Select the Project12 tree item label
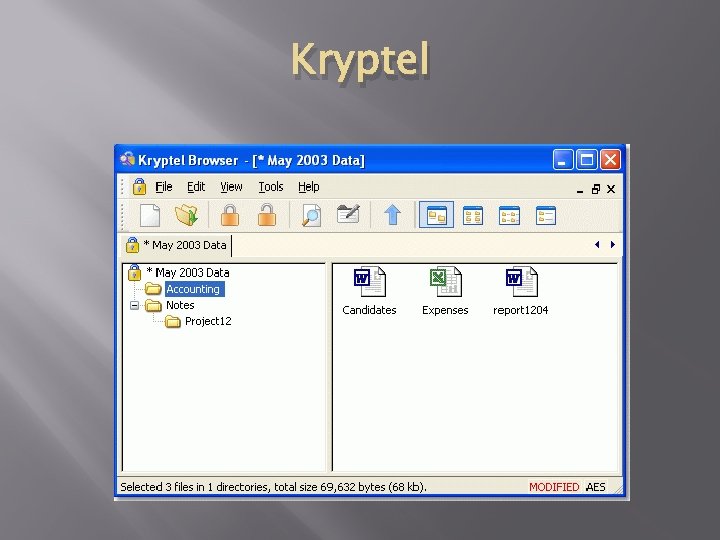Viewport: 720px width, 540px height. [x=208, y=321]
